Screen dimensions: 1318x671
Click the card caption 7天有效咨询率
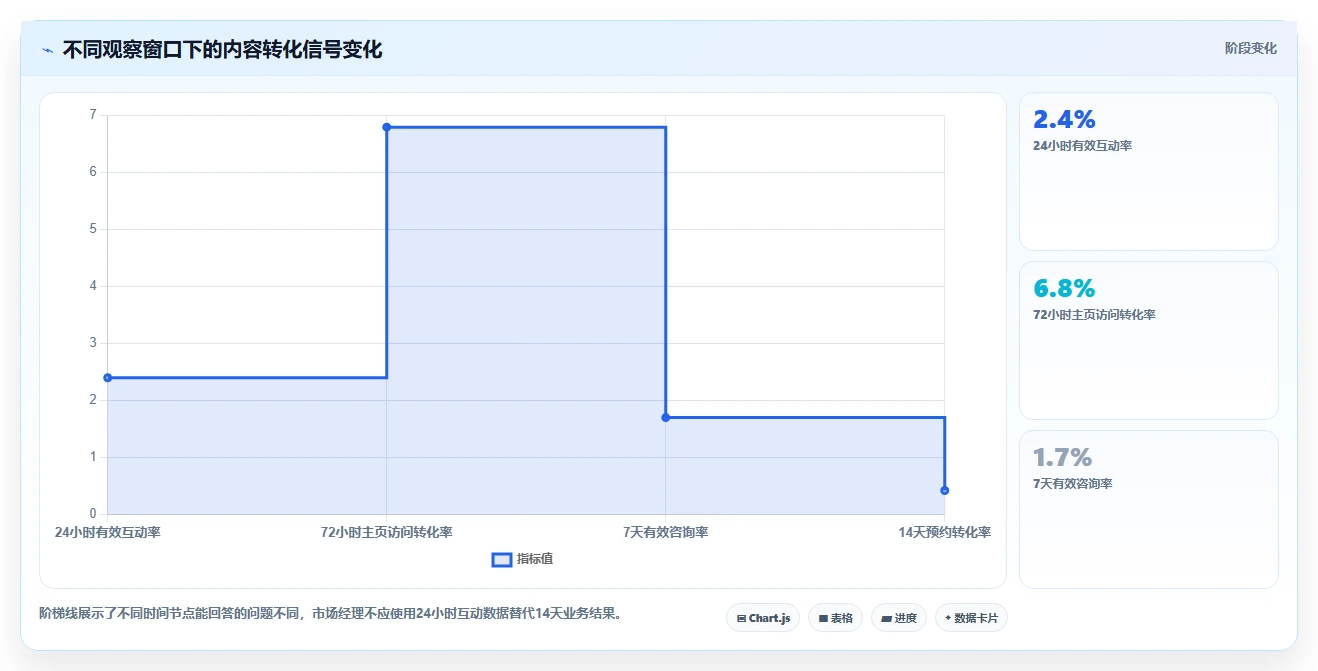pyautogui.click(x=1073, y=484)
